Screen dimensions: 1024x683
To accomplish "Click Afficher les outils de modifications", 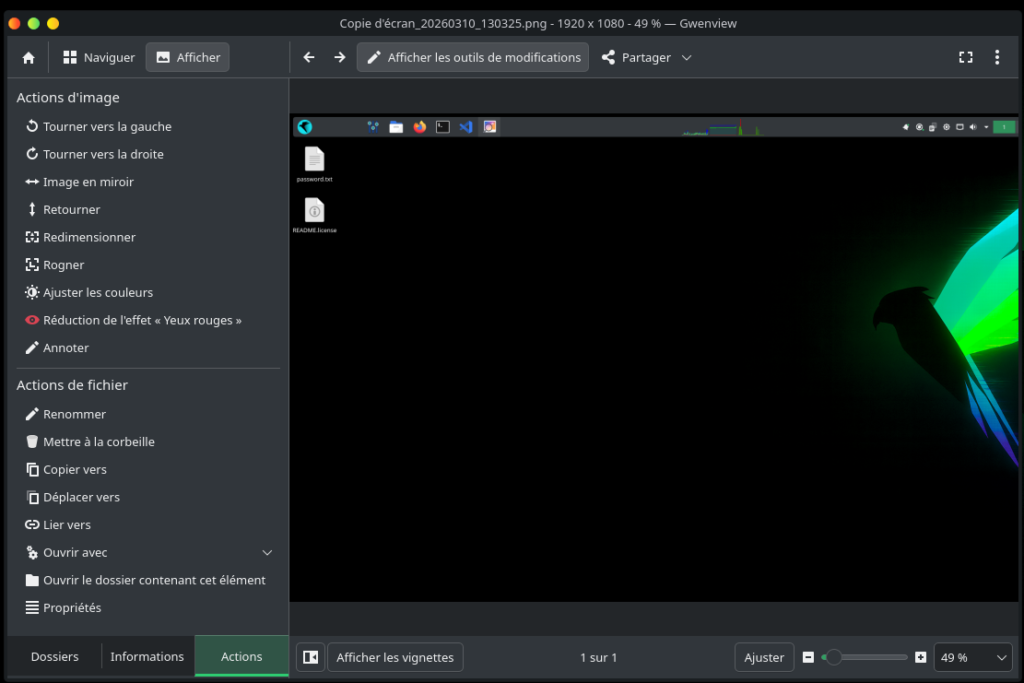I will coord(473,58).
